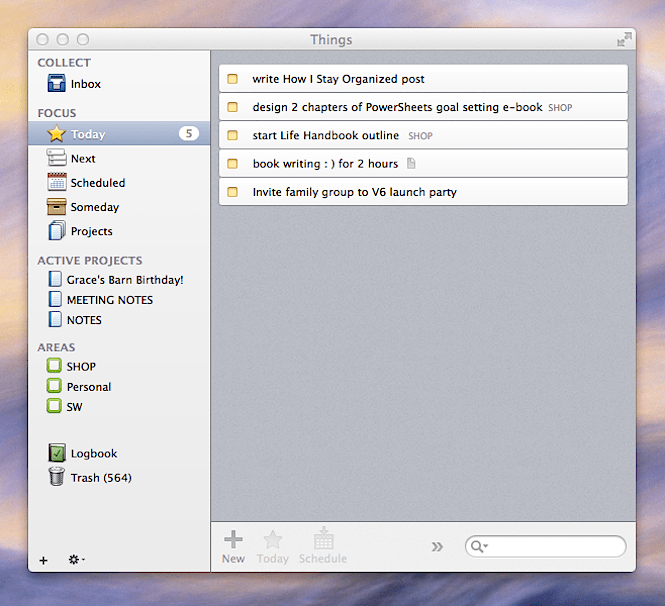Click the Trash can icon

[x=56, y=477]
